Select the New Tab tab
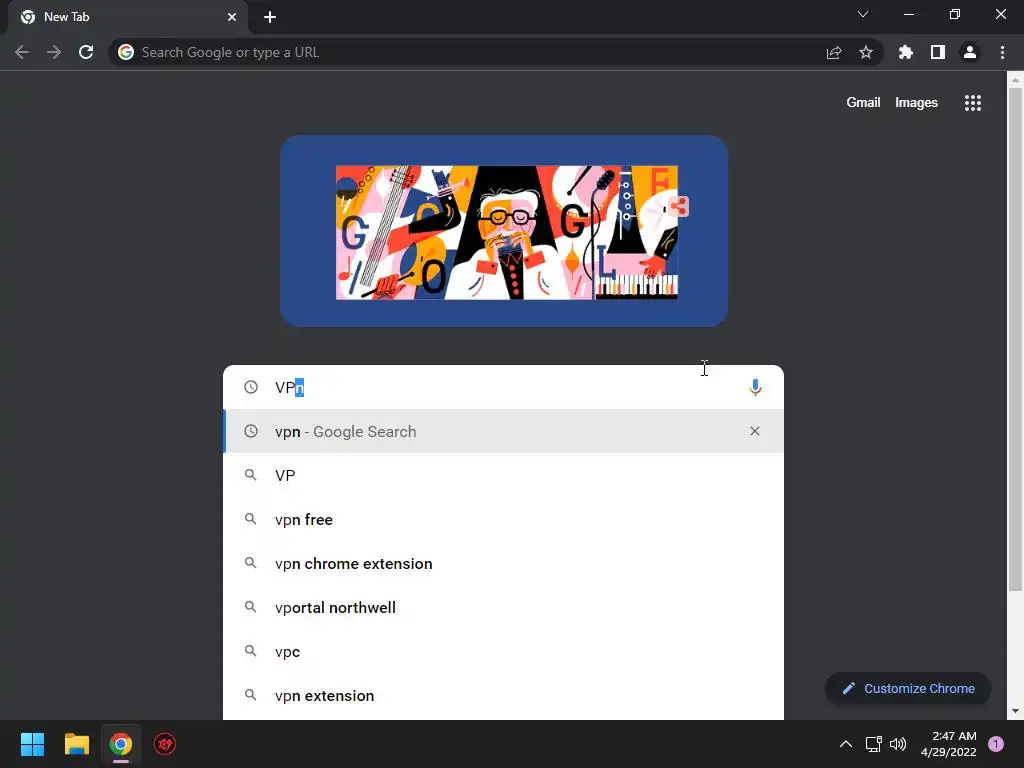This screenshot has height=768, width=1024. coord(127,17)
